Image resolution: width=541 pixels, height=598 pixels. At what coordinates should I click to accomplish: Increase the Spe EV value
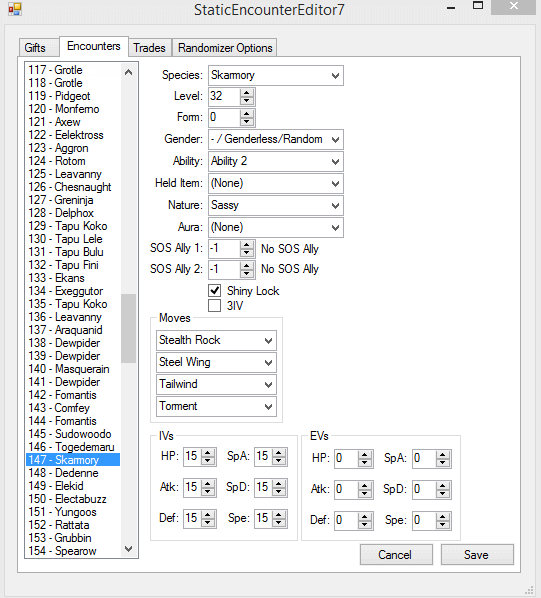click(x=443, y=517)
